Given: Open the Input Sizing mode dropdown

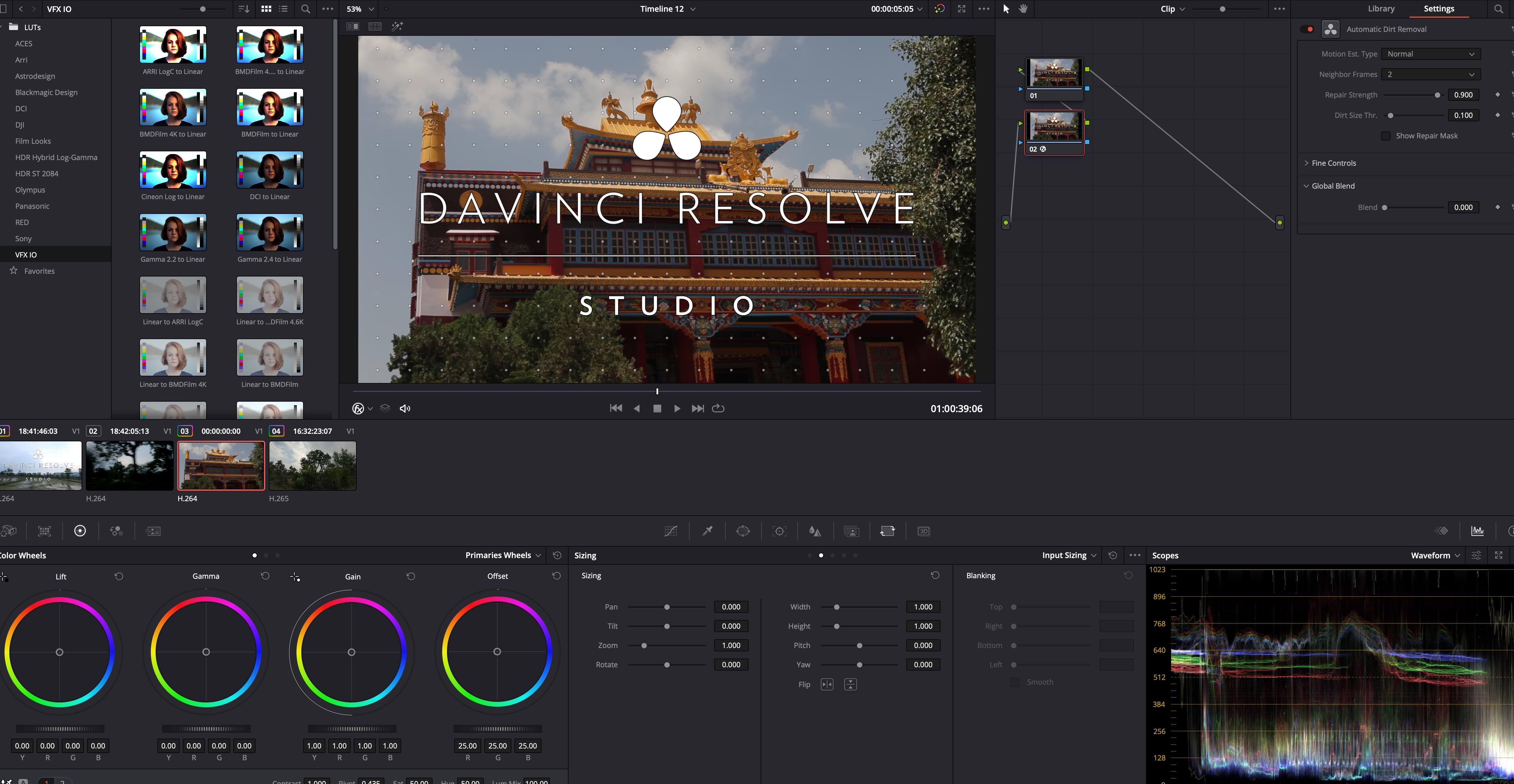Looking at the screenshot, I should point(1069,555).
